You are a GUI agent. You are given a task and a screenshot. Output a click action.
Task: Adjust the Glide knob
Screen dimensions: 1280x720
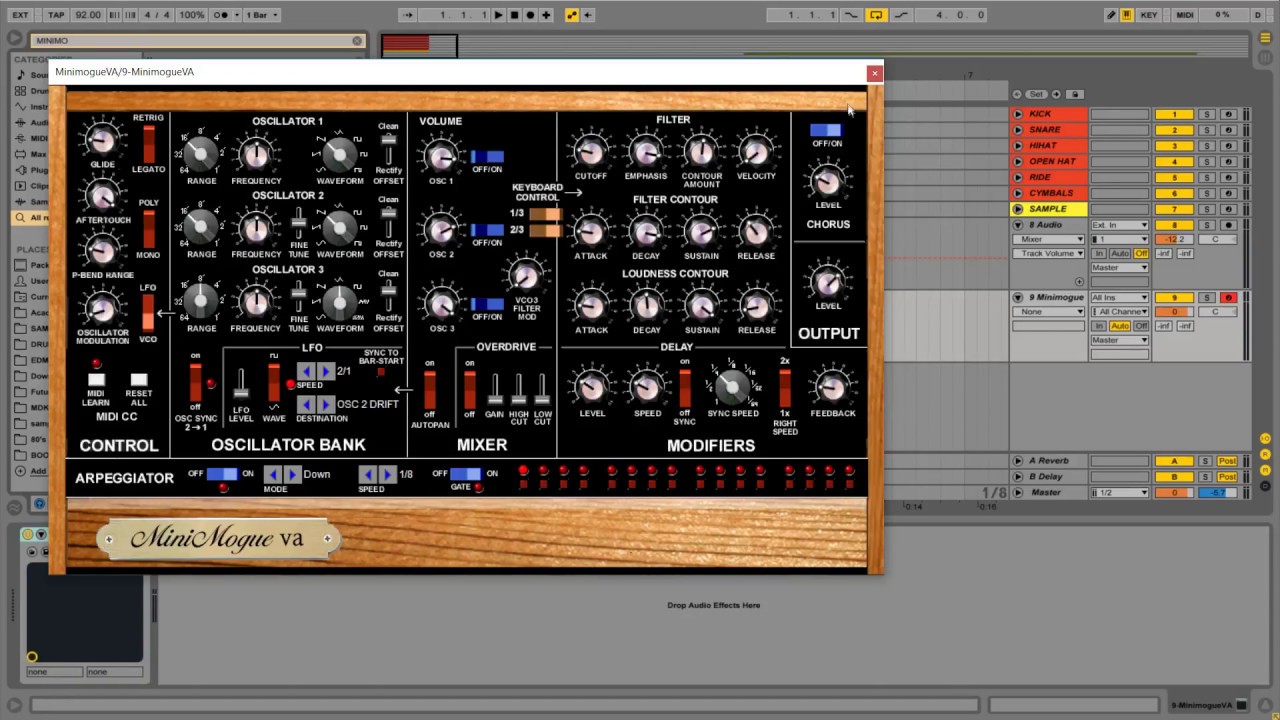(101, 142)
